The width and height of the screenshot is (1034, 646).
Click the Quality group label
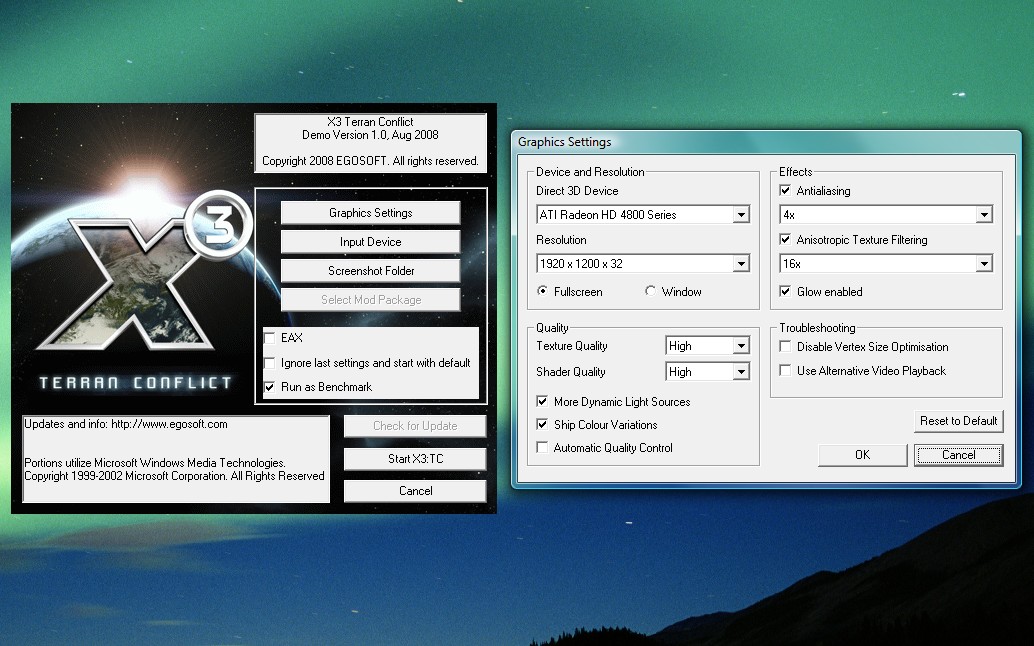tap(552, 328)
